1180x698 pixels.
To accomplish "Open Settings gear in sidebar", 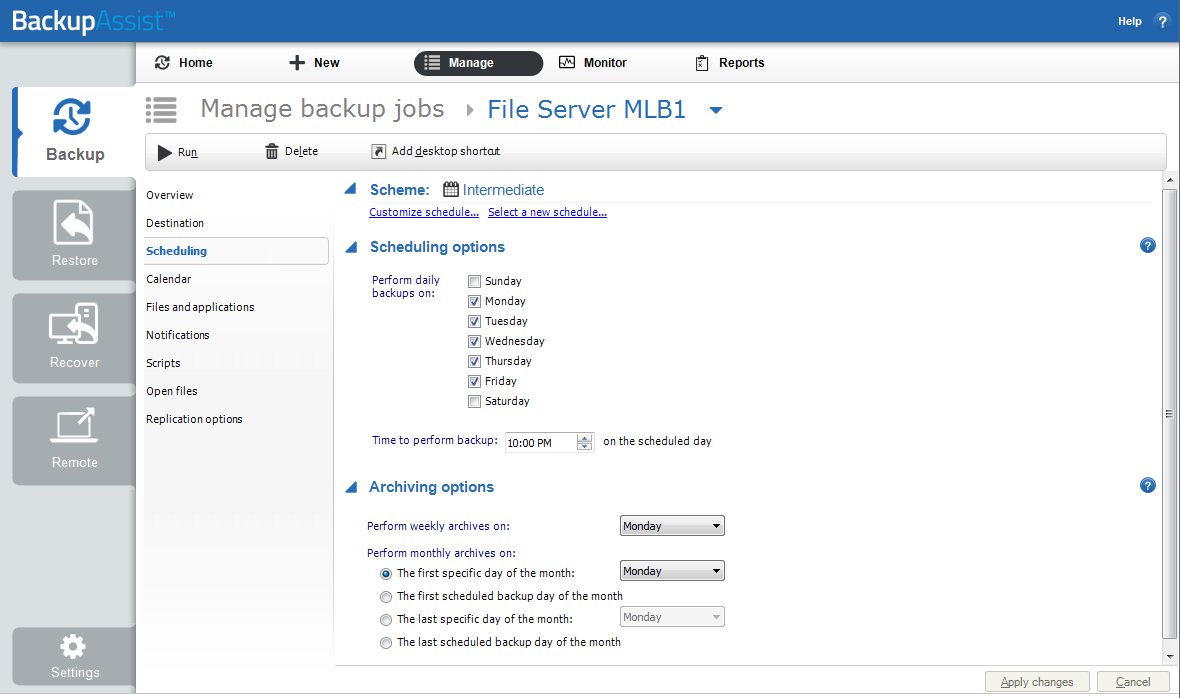I will pyautogui.click(x=74, y=647).
